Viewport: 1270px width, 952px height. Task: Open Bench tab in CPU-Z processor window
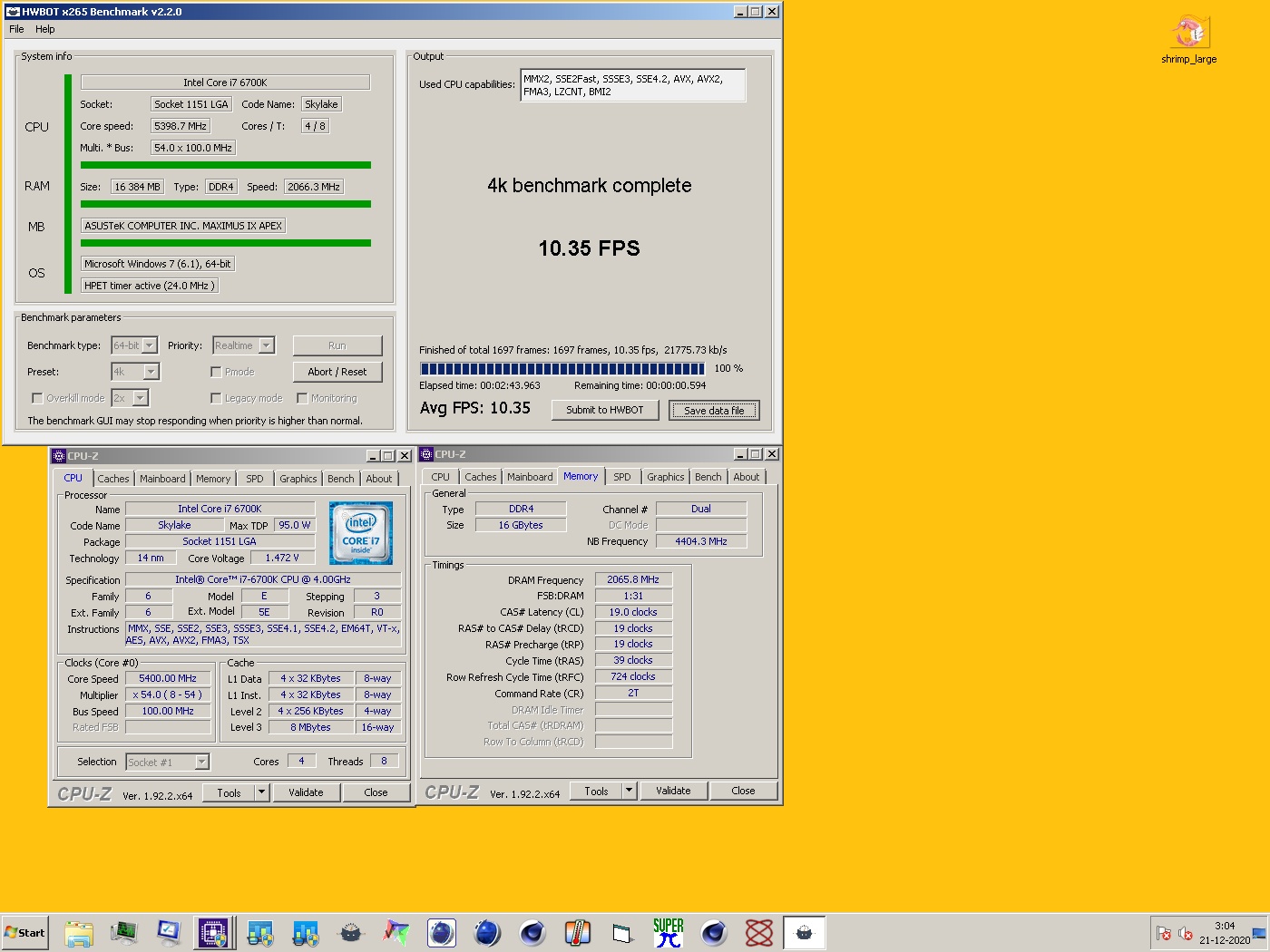tap(341, 479)
